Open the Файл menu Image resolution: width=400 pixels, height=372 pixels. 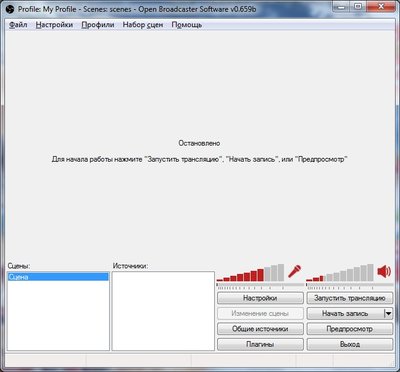click(x=18, y=25)
